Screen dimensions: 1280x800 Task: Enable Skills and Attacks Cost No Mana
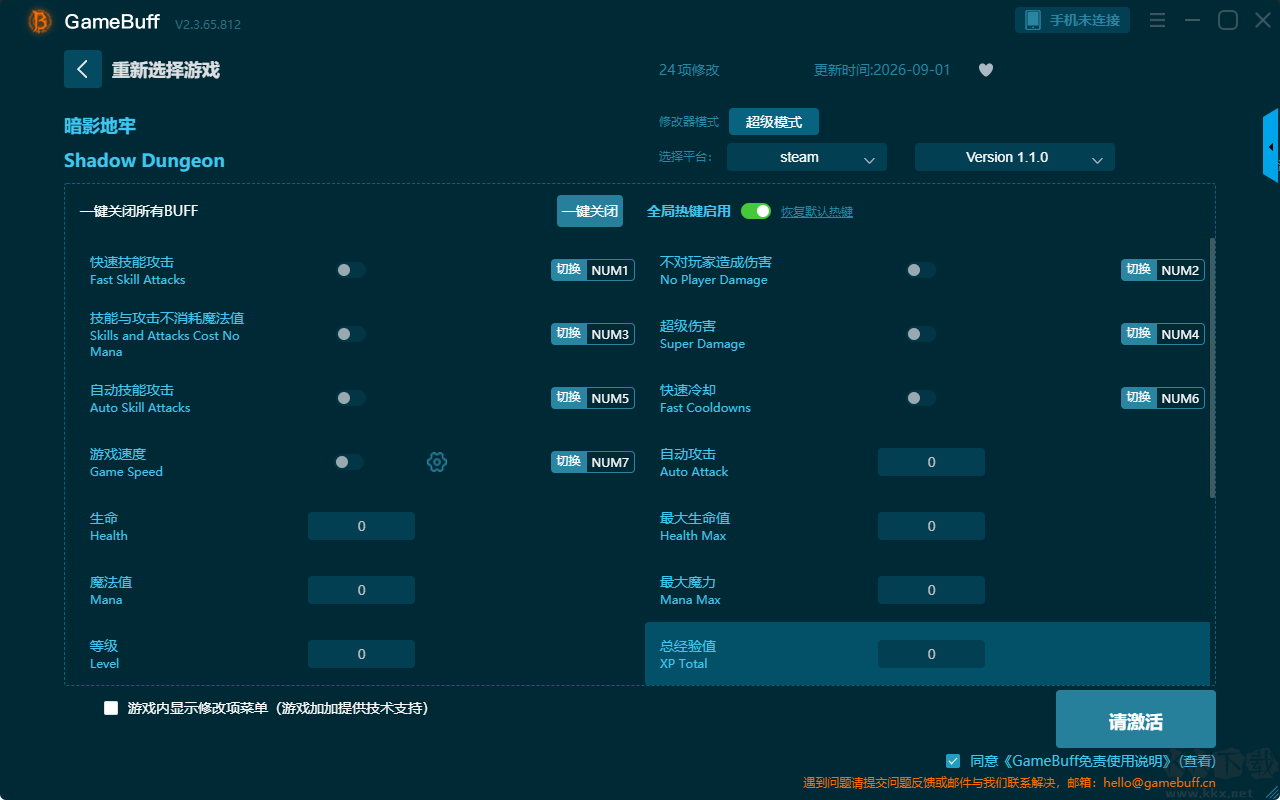[x=351, y=334]
